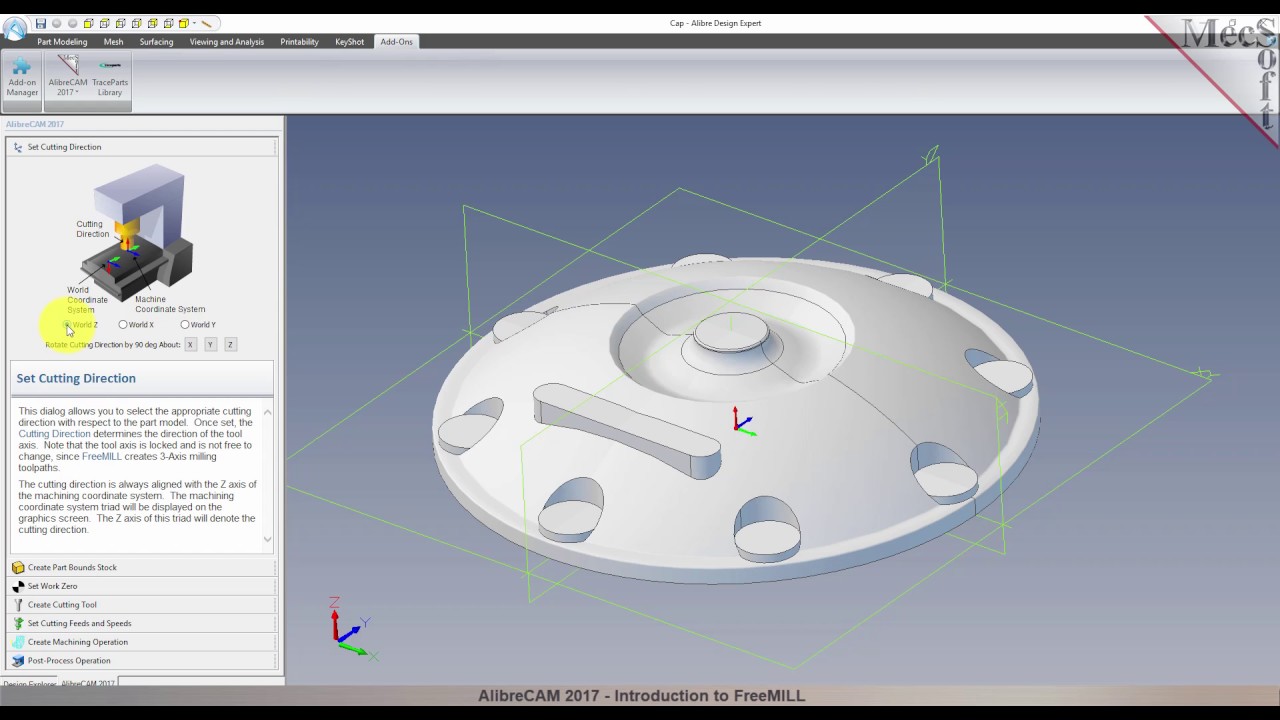Switch to the KeyShot tab
The height and width of the screenshot is (720, 1280).
tap(349, 42)
